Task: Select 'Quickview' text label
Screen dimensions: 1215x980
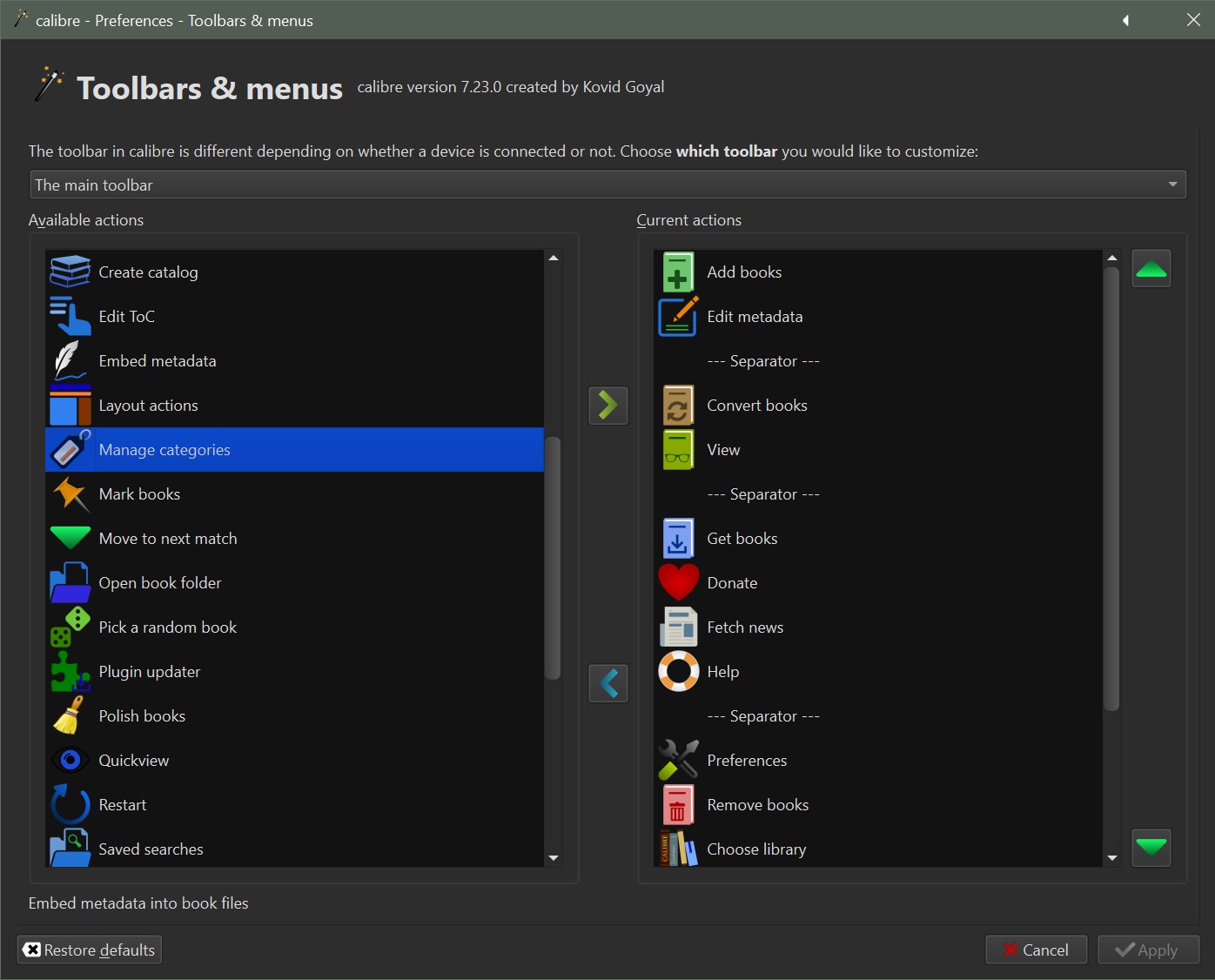Action: click(134, 761)
